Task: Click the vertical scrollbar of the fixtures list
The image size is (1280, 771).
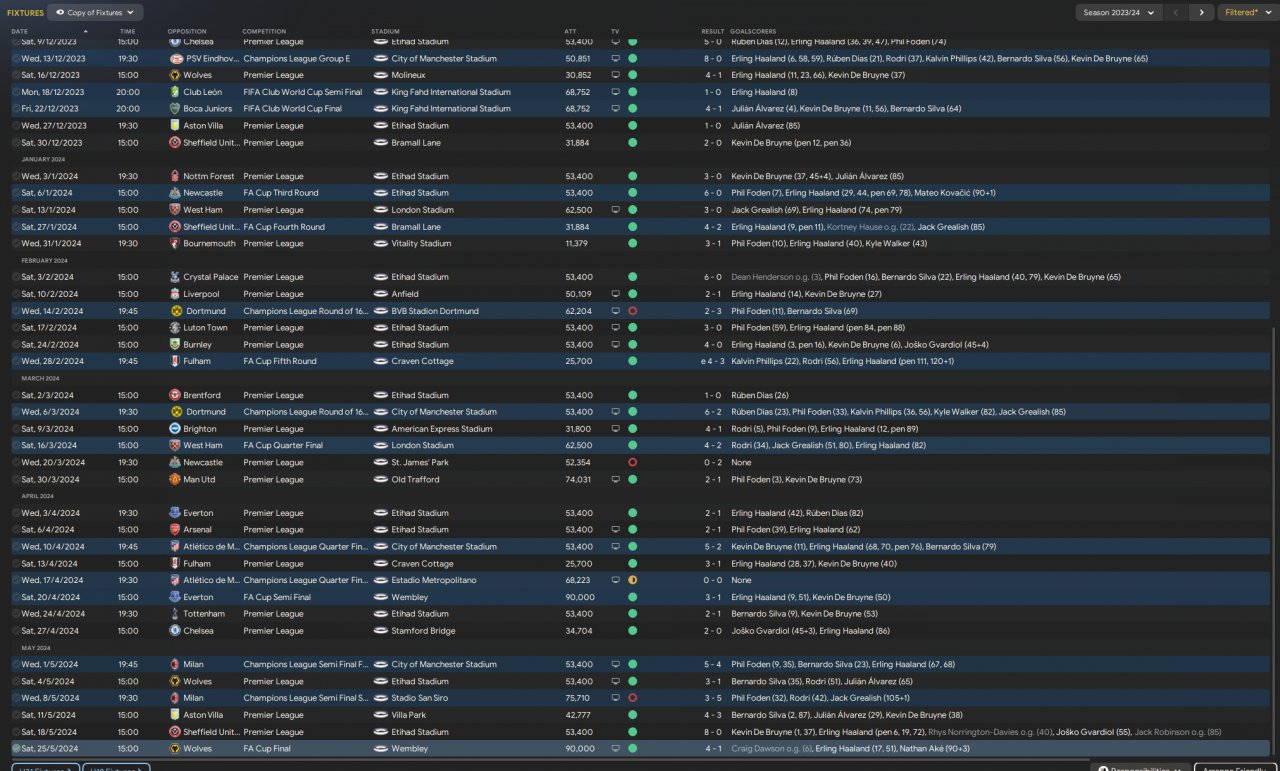Action: click(1273, 540)
